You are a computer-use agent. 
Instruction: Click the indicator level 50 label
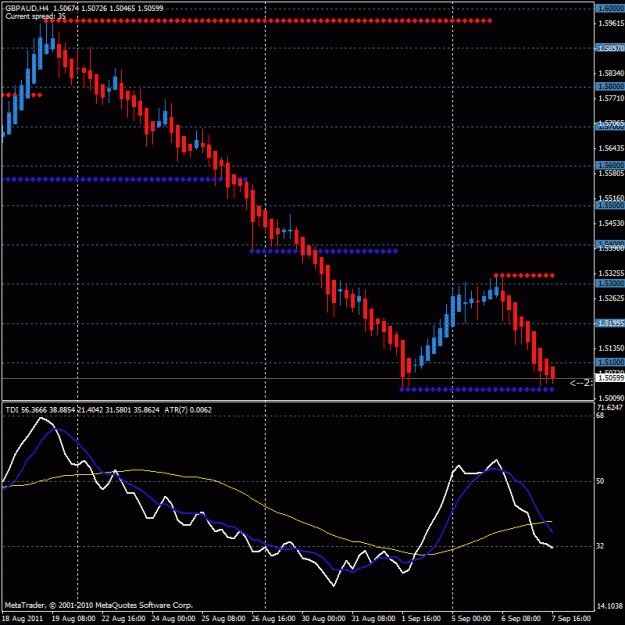600,481
